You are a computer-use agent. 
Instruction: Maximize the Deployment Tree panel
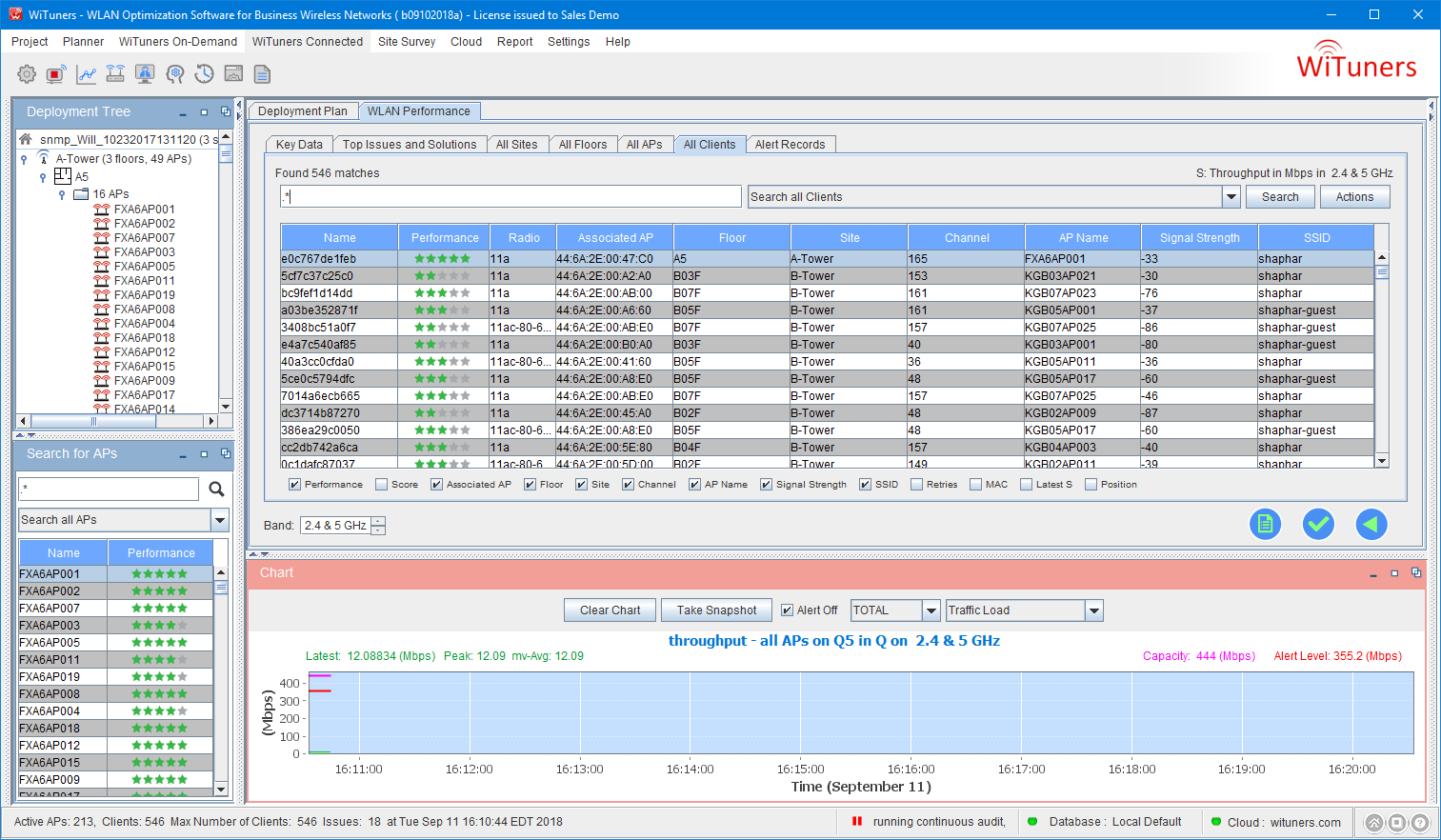[x=204, y=112]
